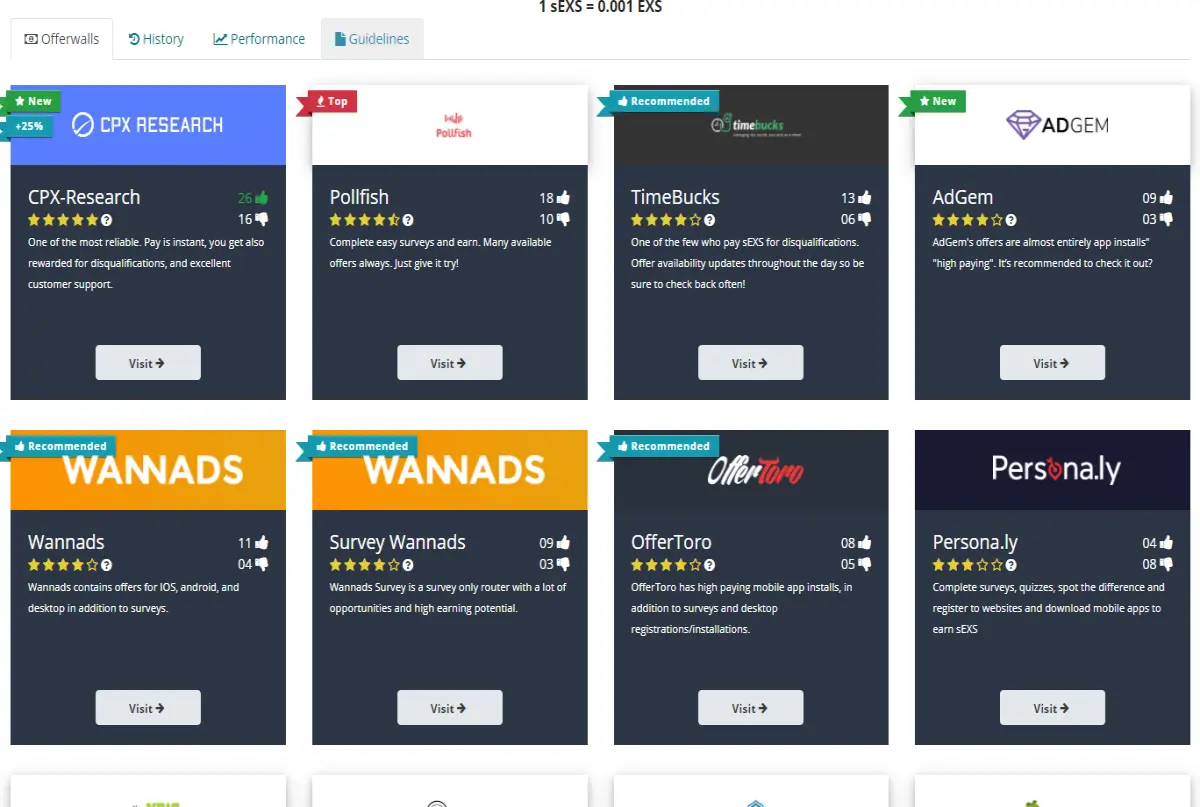The width and height of the screenshot is (1200, 807).
Task: Like Persona.ly with thumbs-up icon
Action: click(x=1166, y=543)
